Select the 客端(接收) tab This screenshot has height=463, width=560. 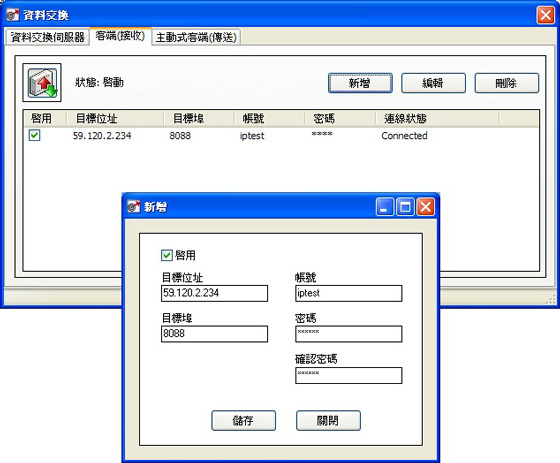120,36
